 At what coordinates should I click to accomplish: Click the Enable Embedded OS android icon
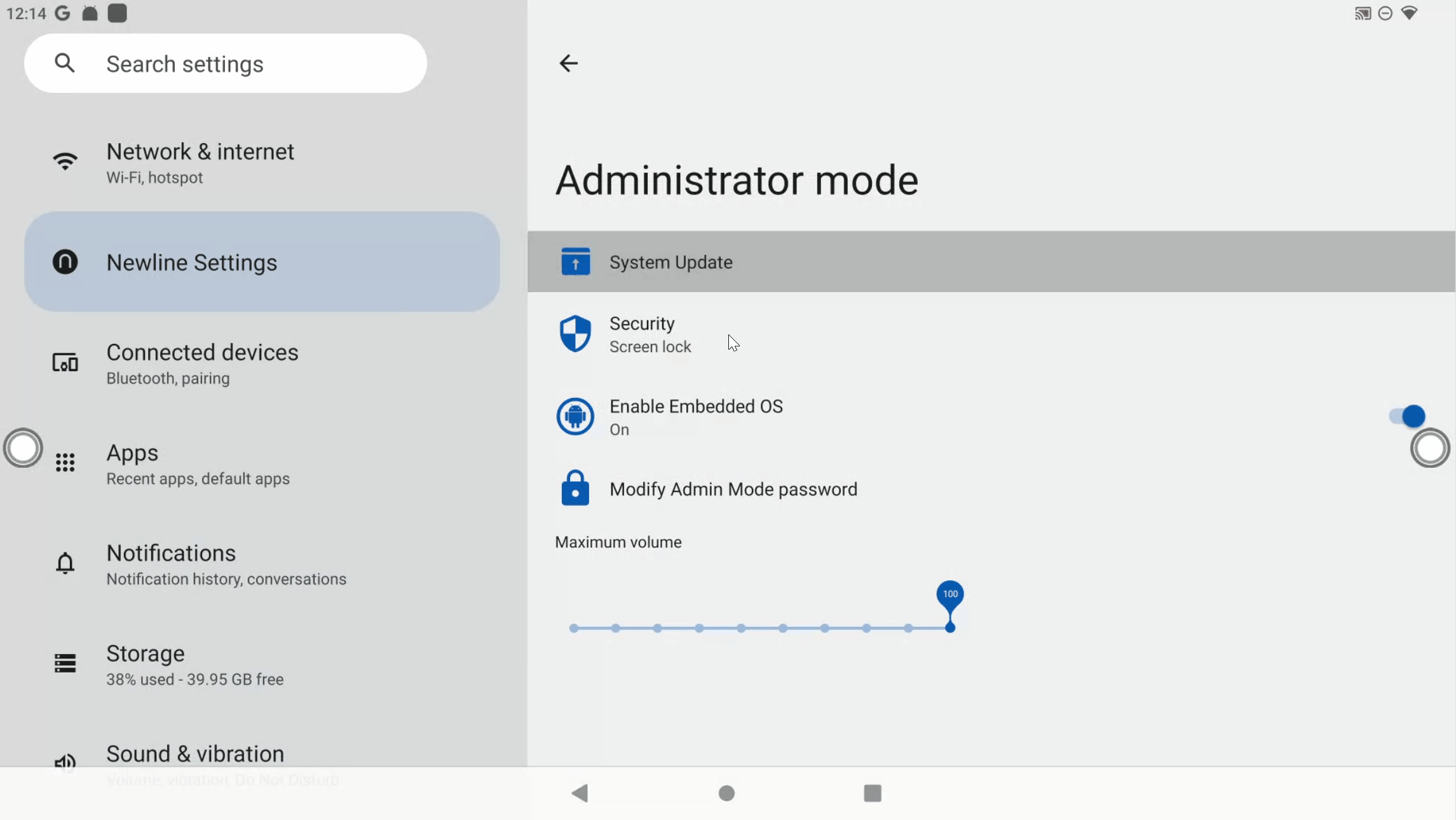tap(575, 417)
